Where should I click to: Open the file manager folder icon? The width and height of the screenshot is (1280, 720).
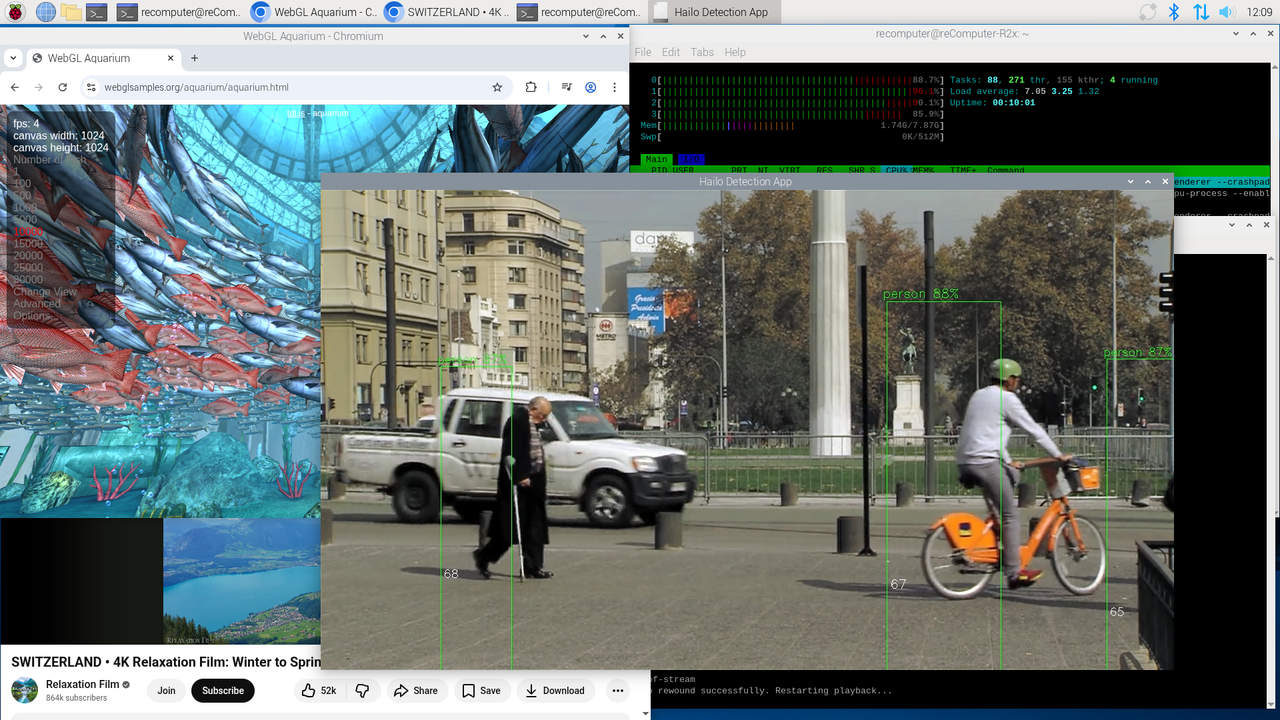(x=71, y=12)
